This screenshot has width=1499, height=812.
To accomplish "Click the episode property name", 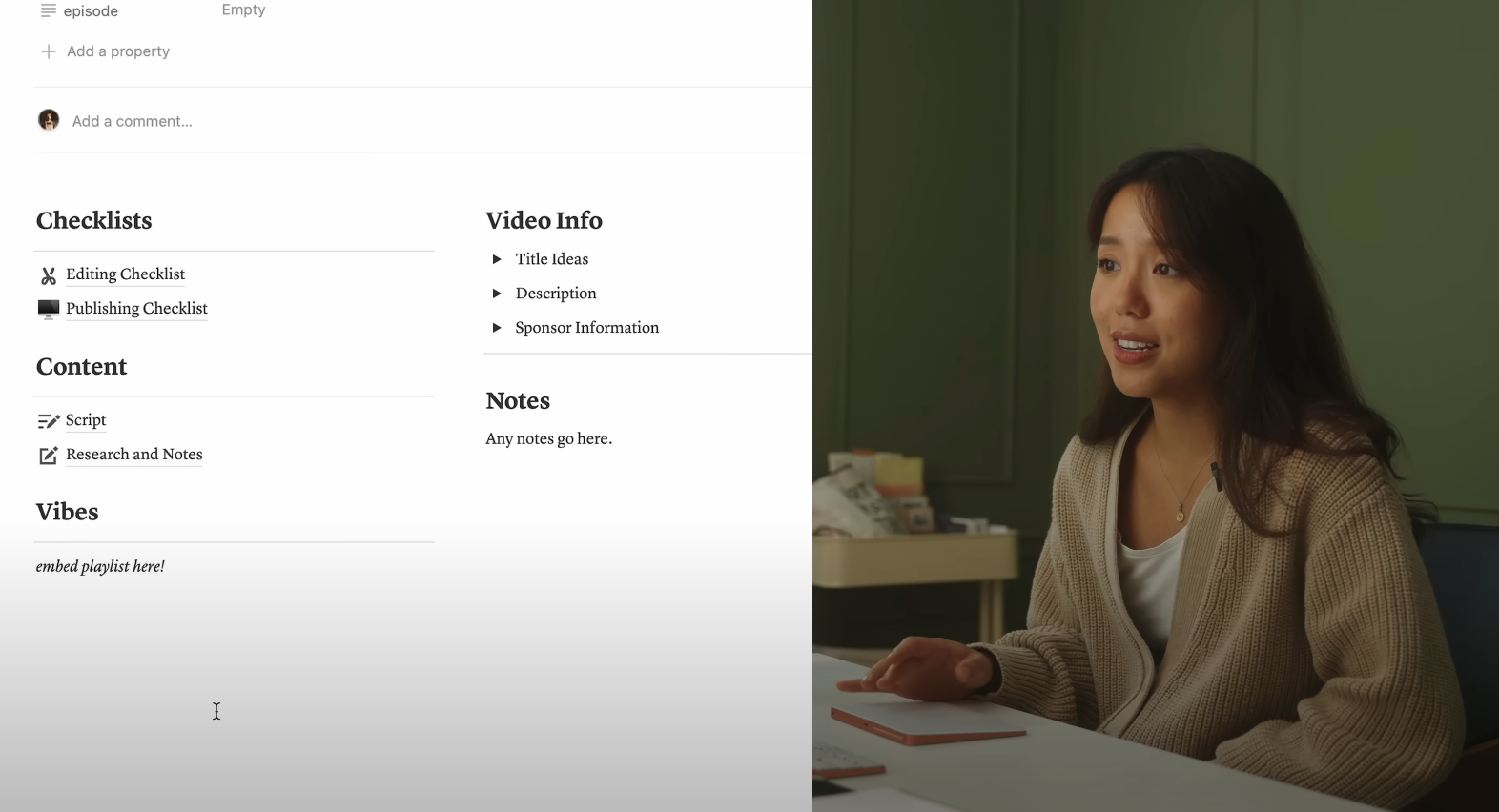I will pos(91,11).
